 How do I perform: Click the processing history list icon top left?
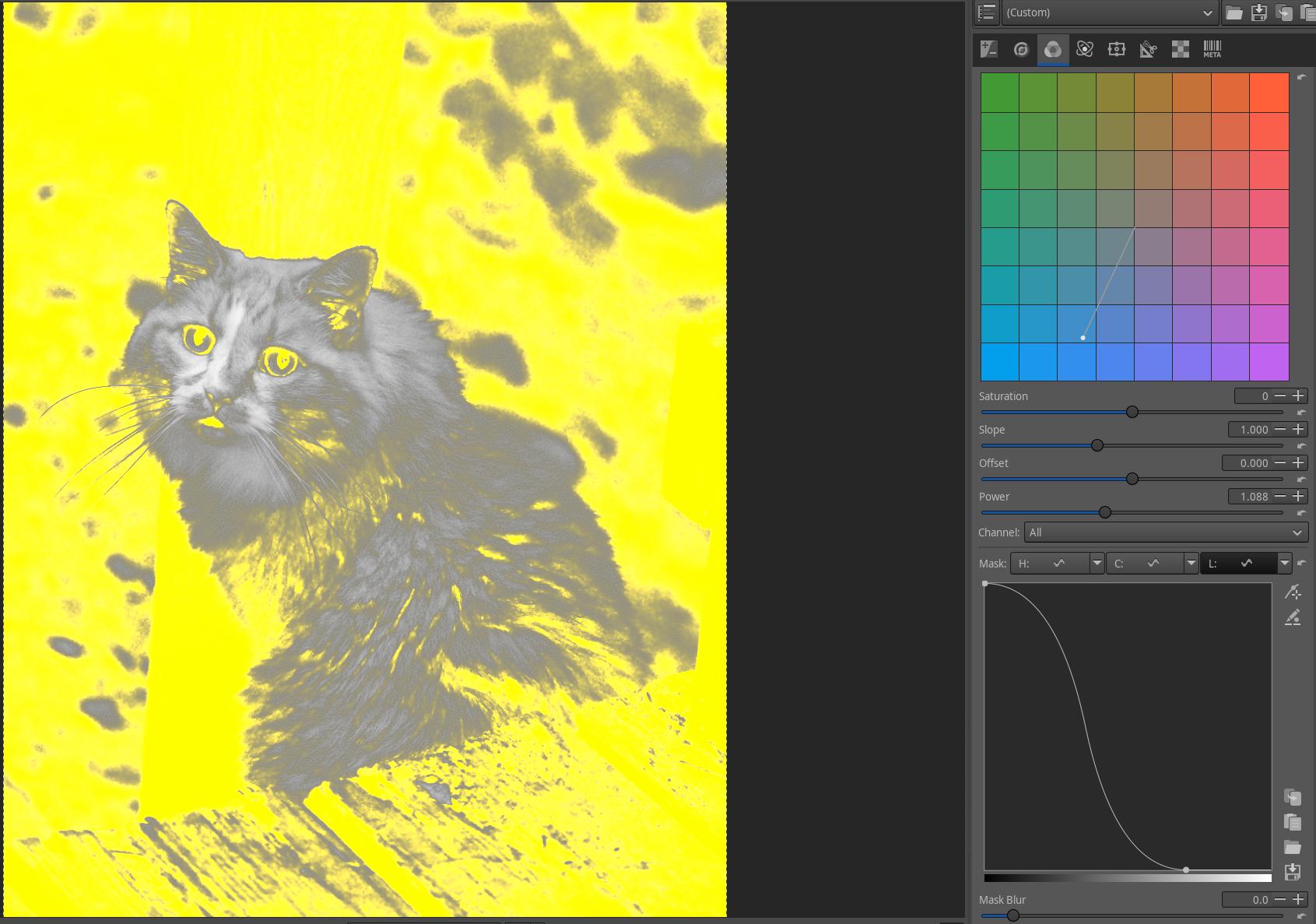point(985,12)
